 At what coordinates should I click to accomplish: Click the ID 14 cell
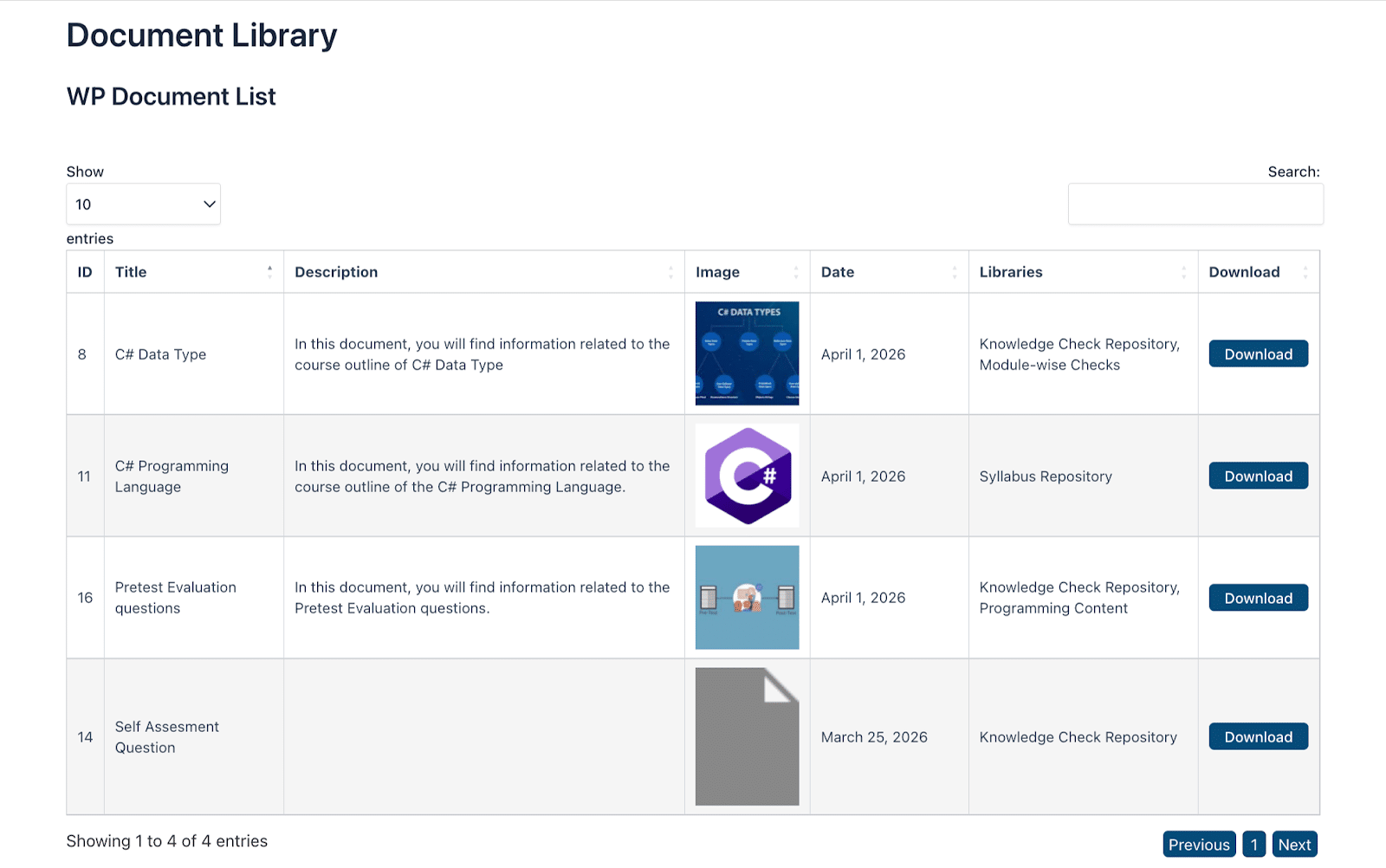point(85,737)
